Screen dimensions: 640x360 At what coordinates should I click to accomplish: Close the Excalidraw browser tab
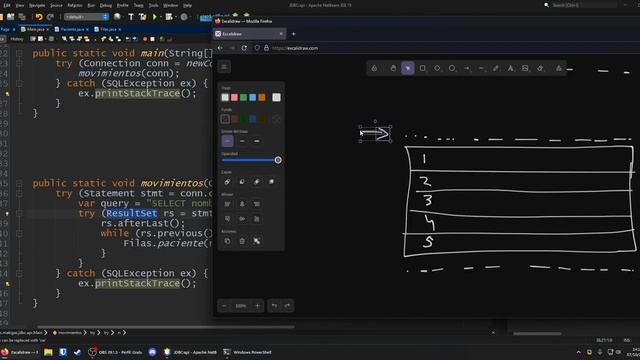pos(281,34)
